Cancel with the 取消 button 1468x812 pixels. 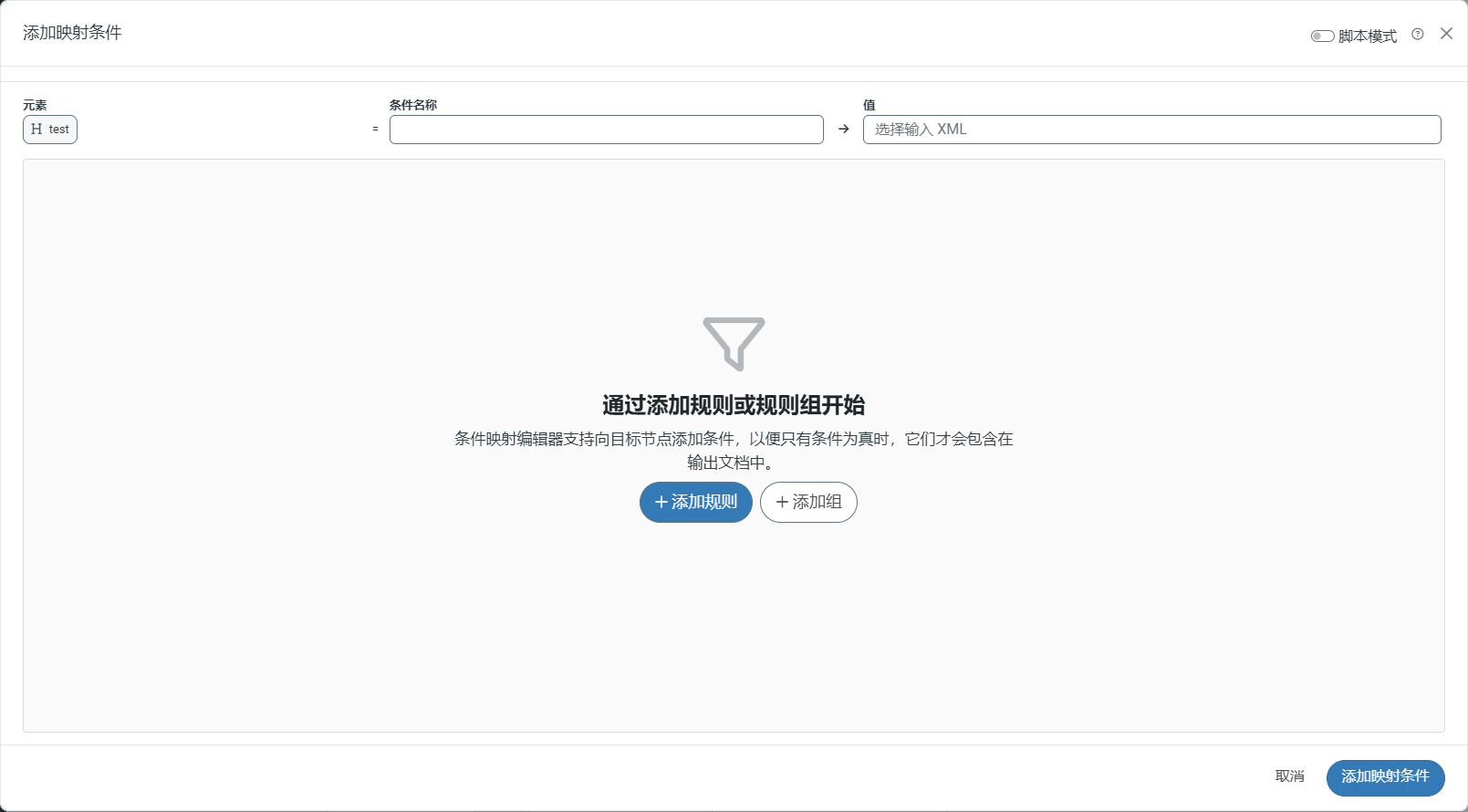[1289, 776]
